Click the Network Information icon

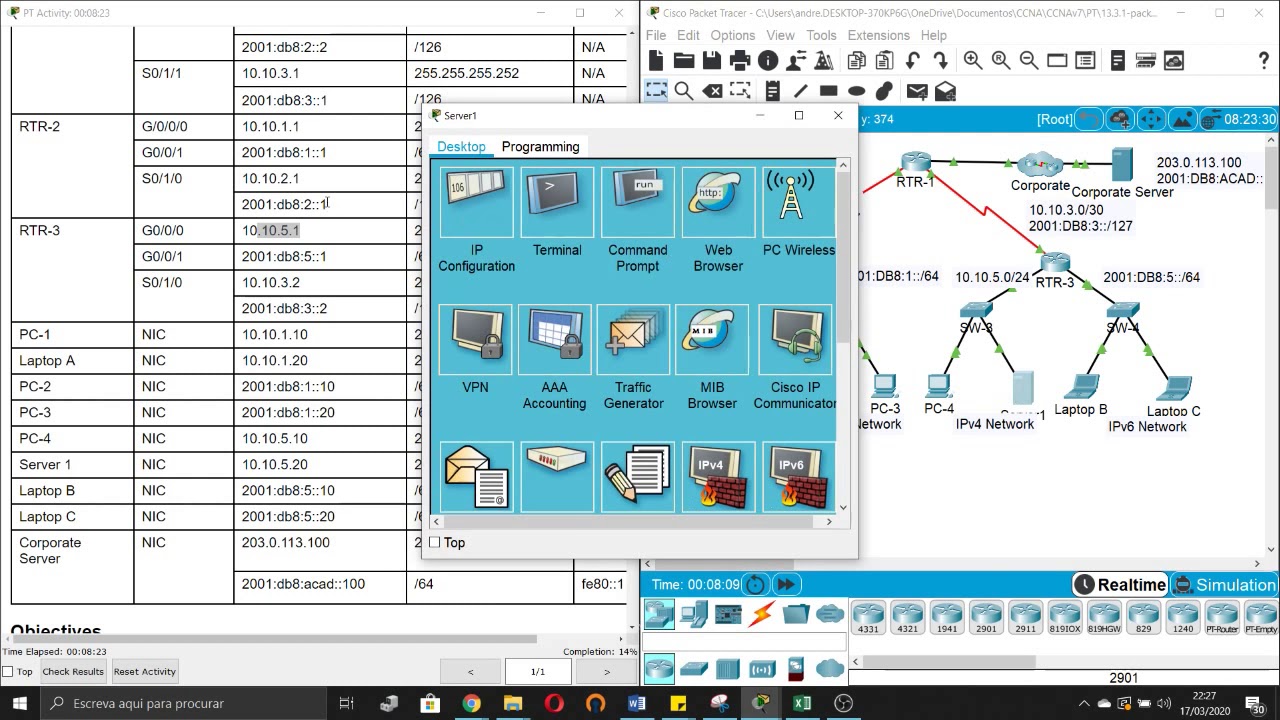coord(768,61)
